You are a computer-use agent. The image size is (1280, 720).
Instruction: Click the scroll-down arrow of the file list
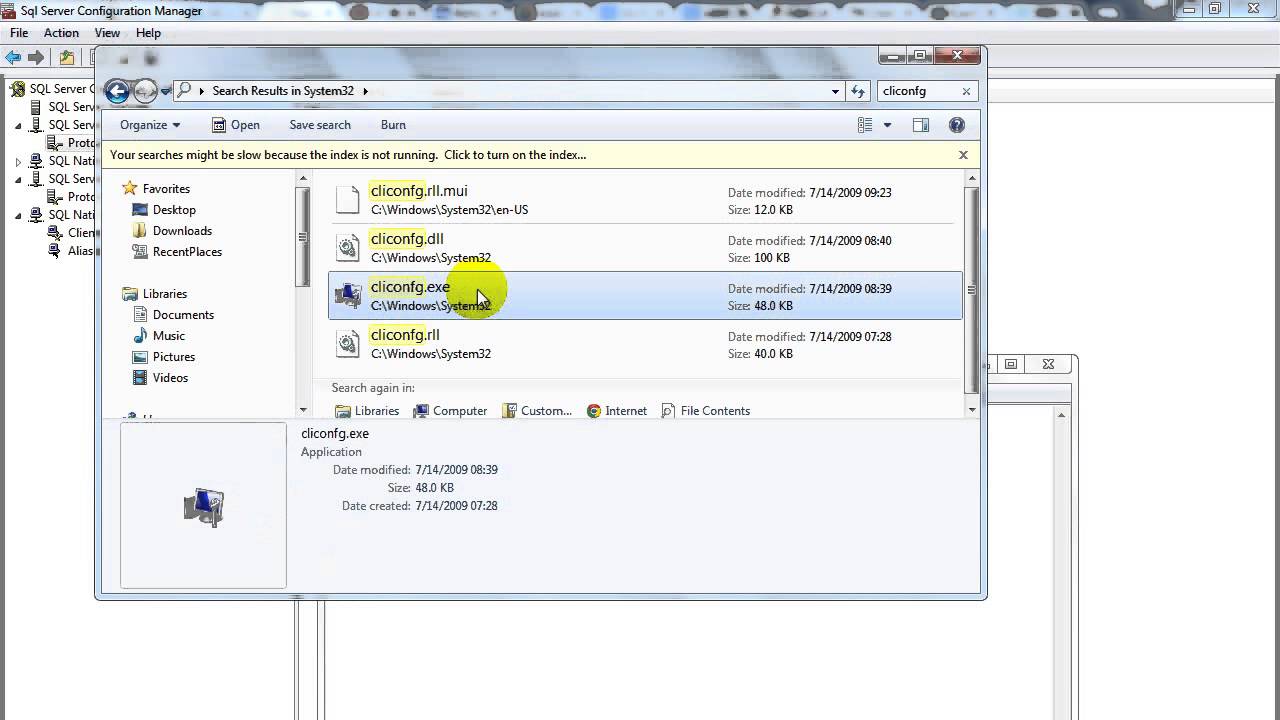(971, 410)
